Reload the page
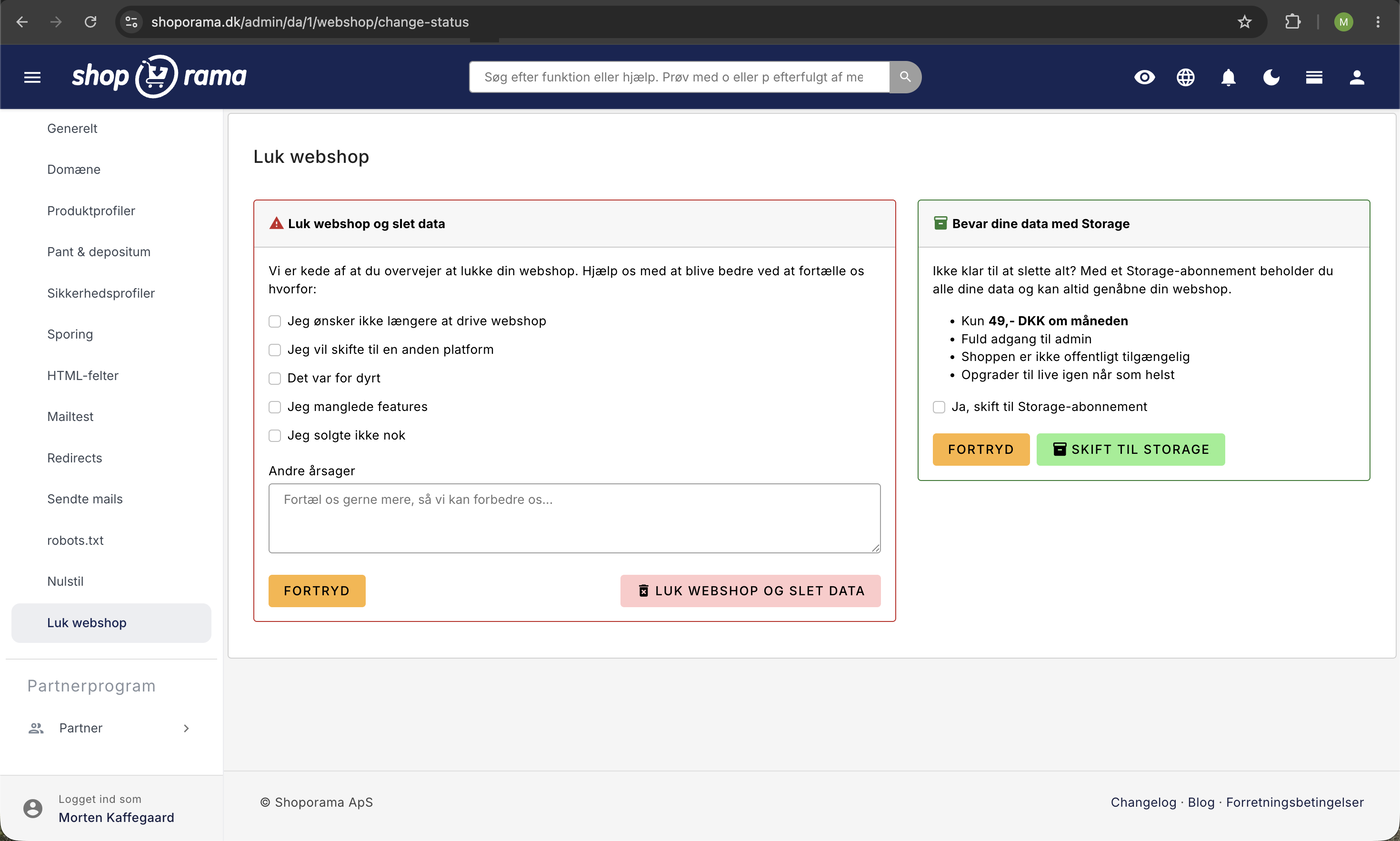Viewport: 1400px width, 841px height. coord(90,21)
